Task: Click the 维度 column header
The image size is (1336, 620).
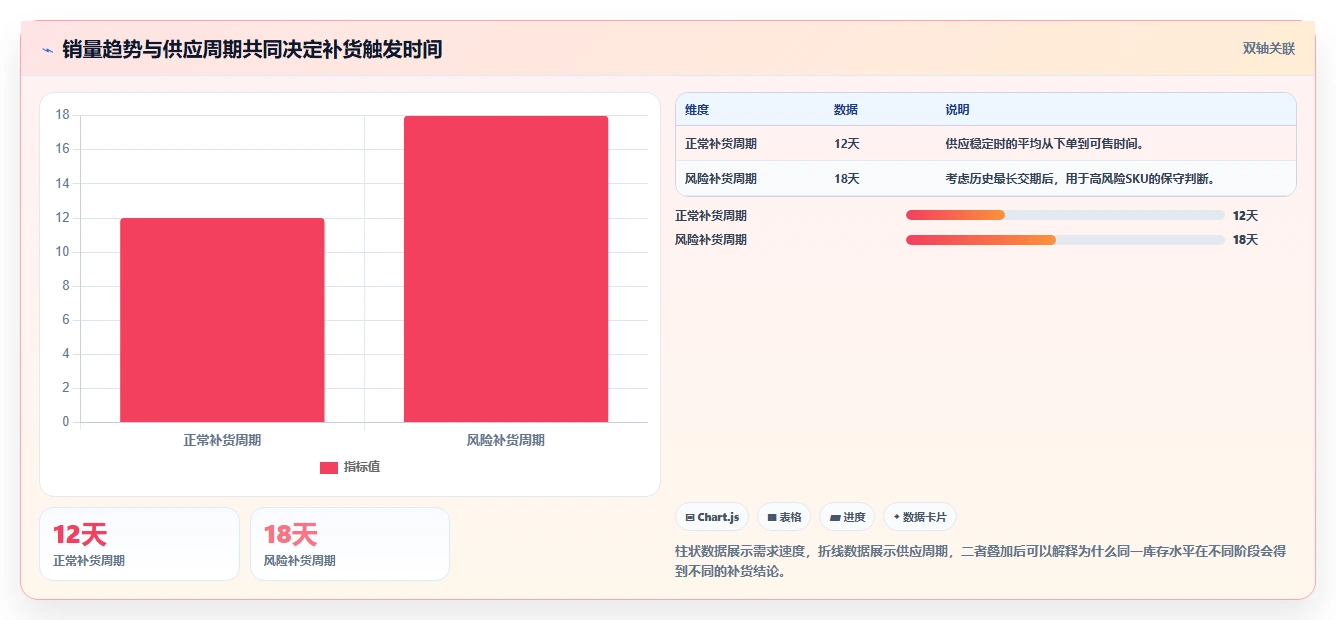Action: (x=697, y=110)
